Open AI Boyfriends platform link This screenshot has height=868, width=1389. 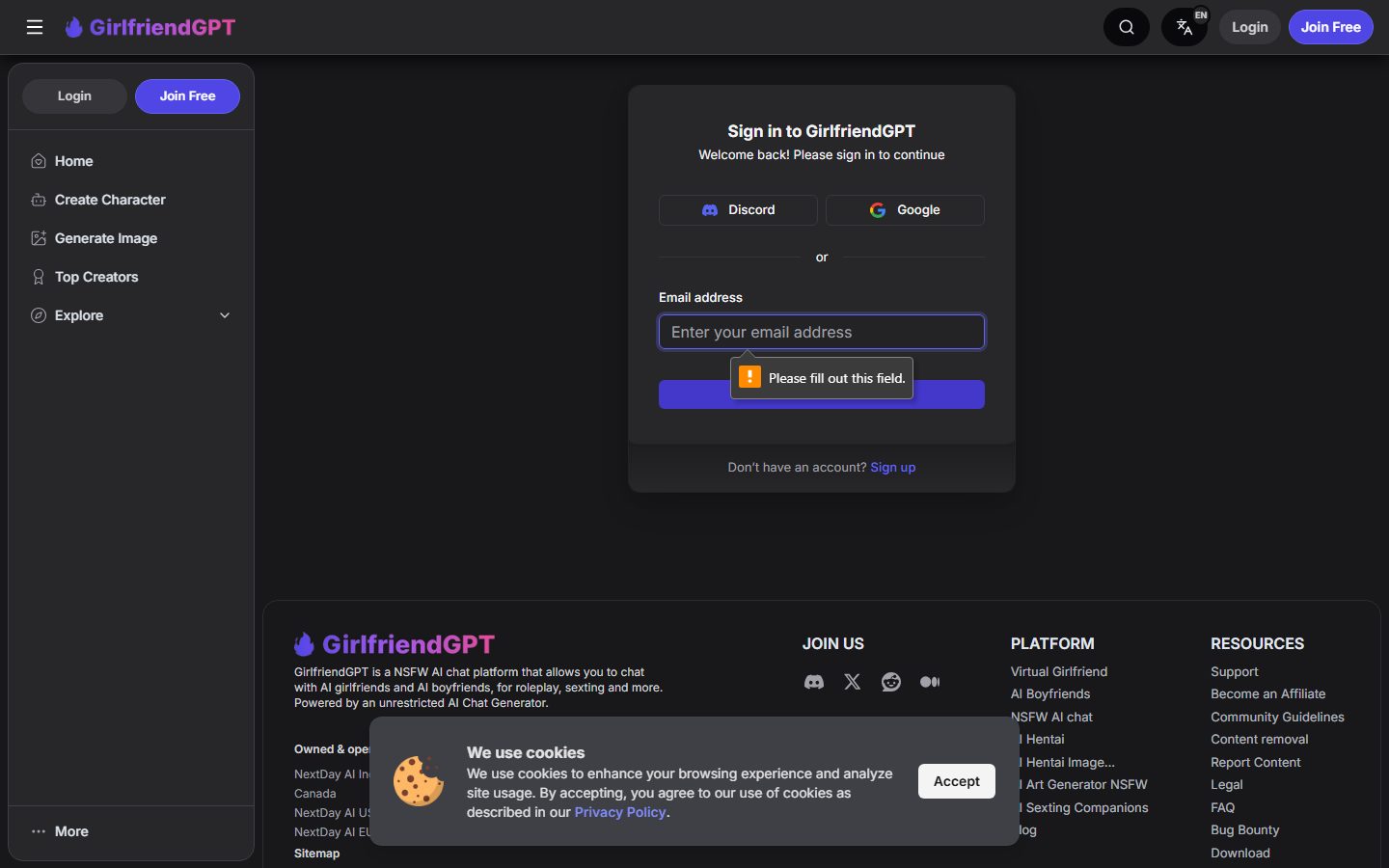(1050, 693)
